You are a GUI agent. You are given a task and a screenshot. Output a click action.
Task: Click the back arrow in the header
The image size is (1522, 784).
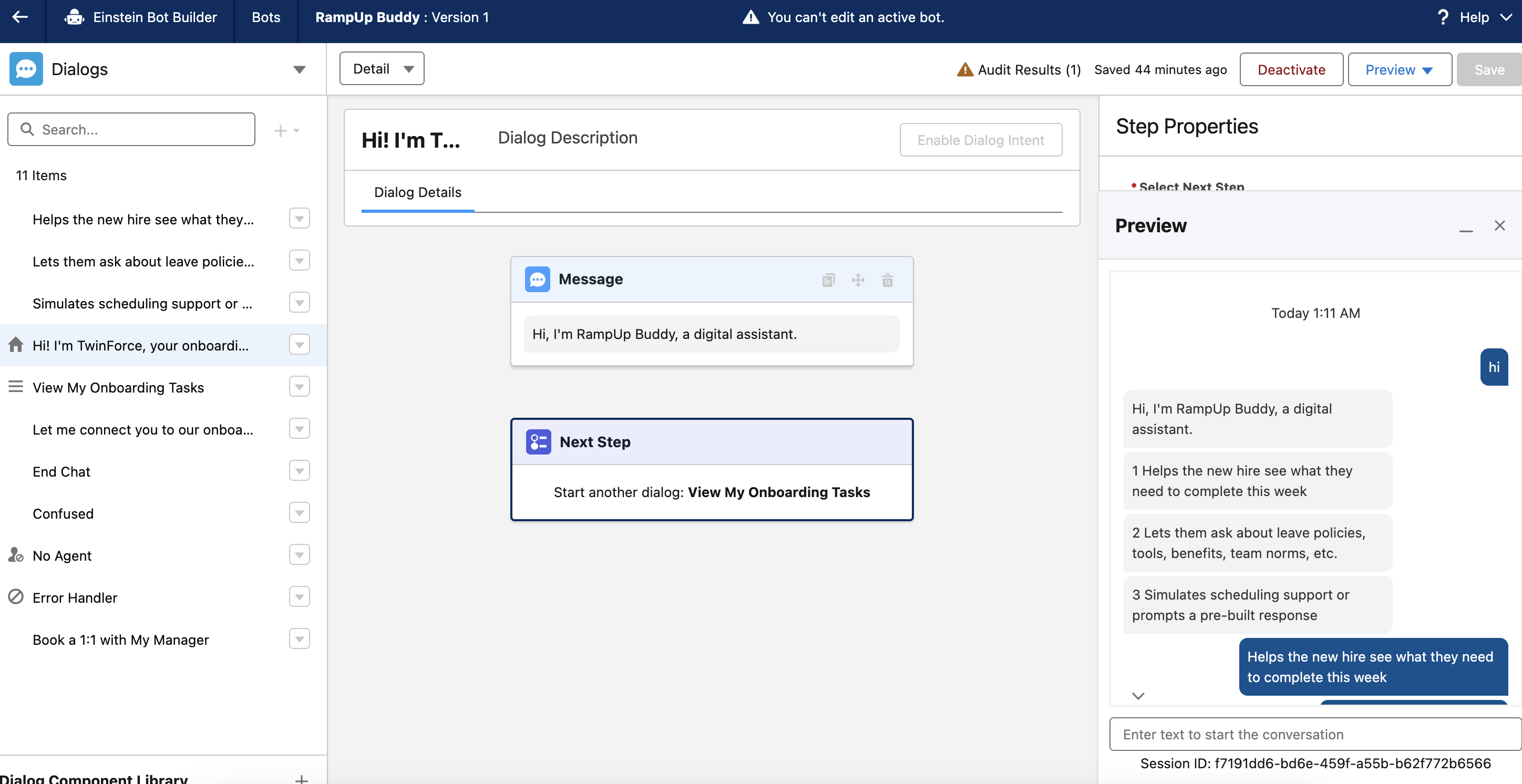point(20,17)
